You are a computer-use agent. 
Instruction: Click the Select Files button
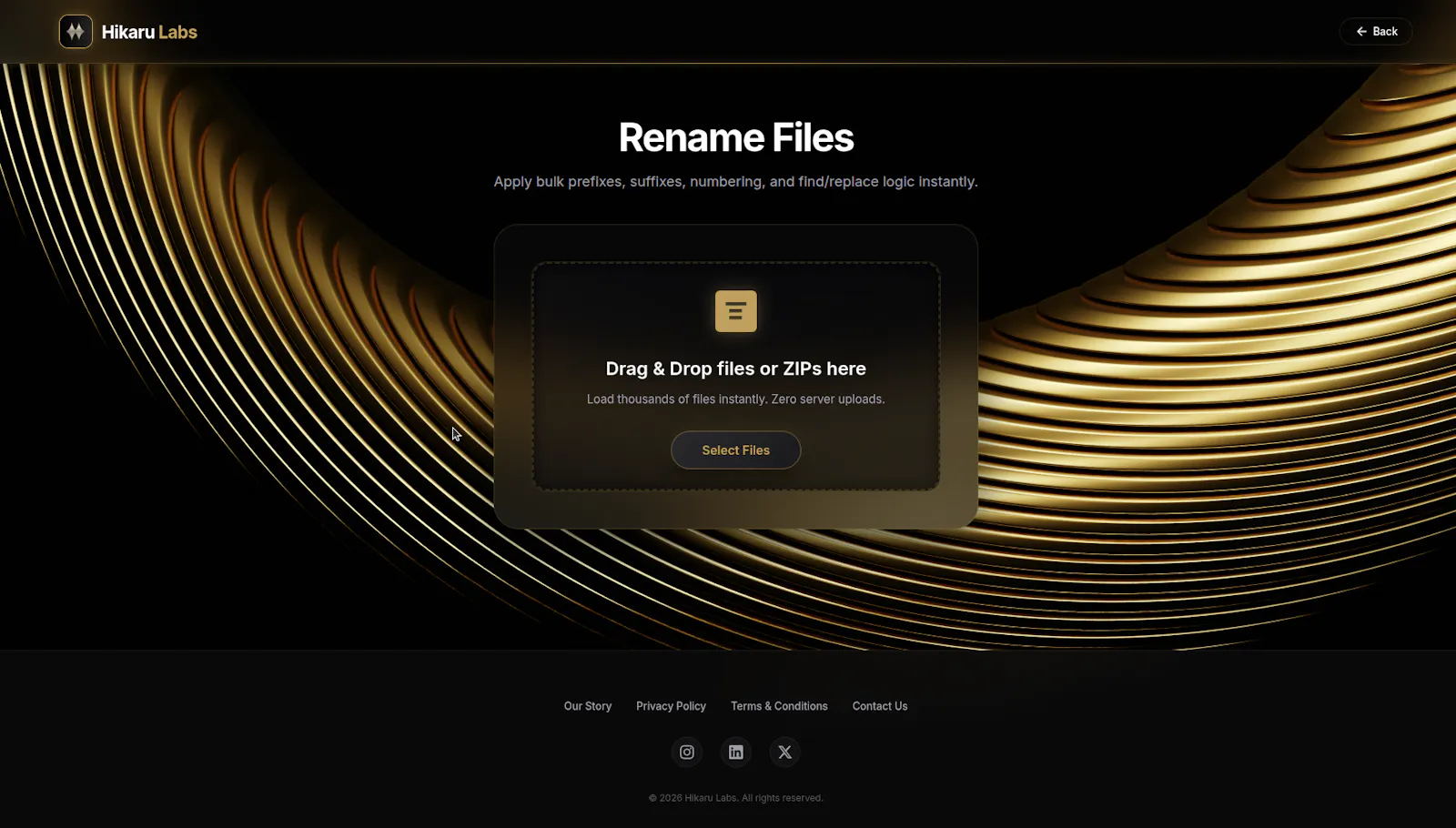pyautogui.click(x=736, y=450)
